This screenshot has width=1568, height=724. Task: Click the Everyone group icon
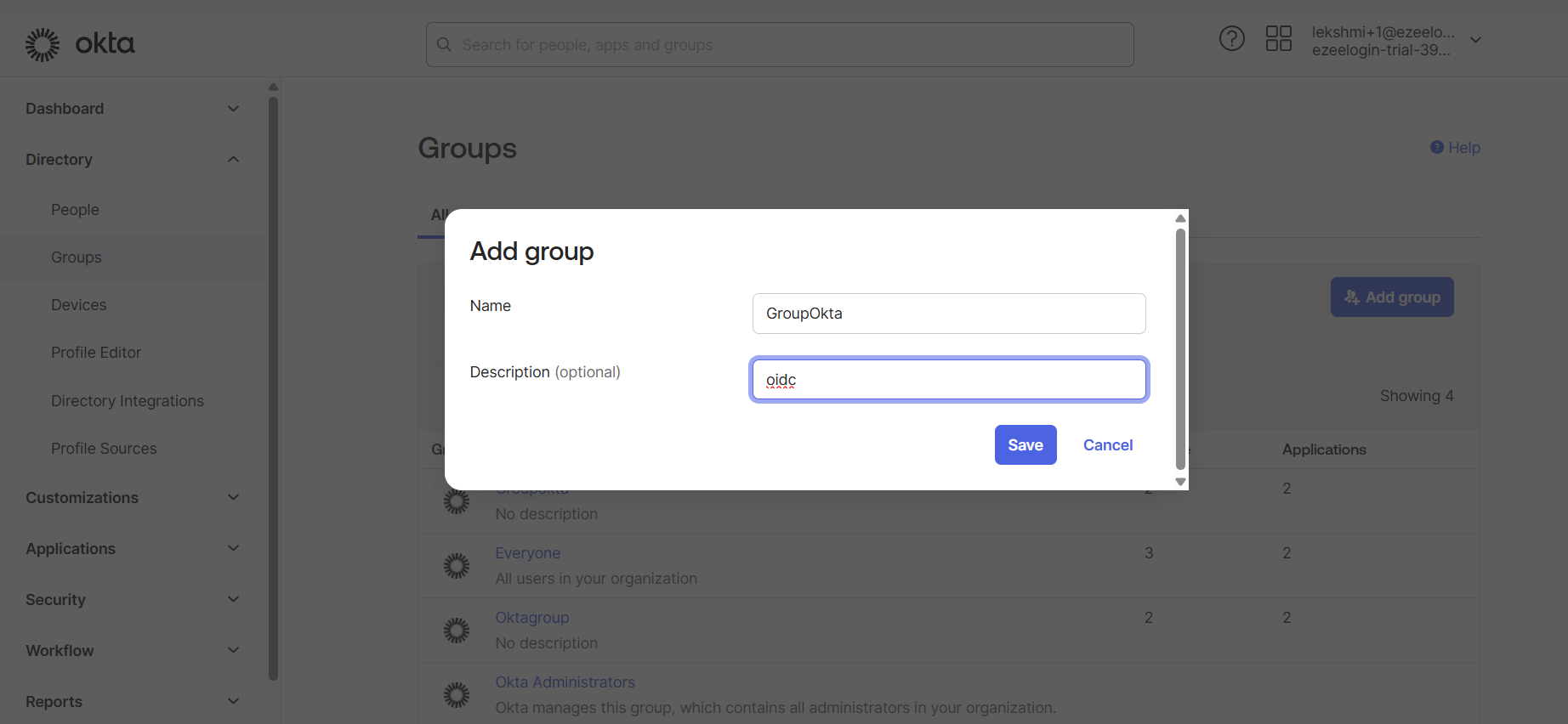point(457,565)
